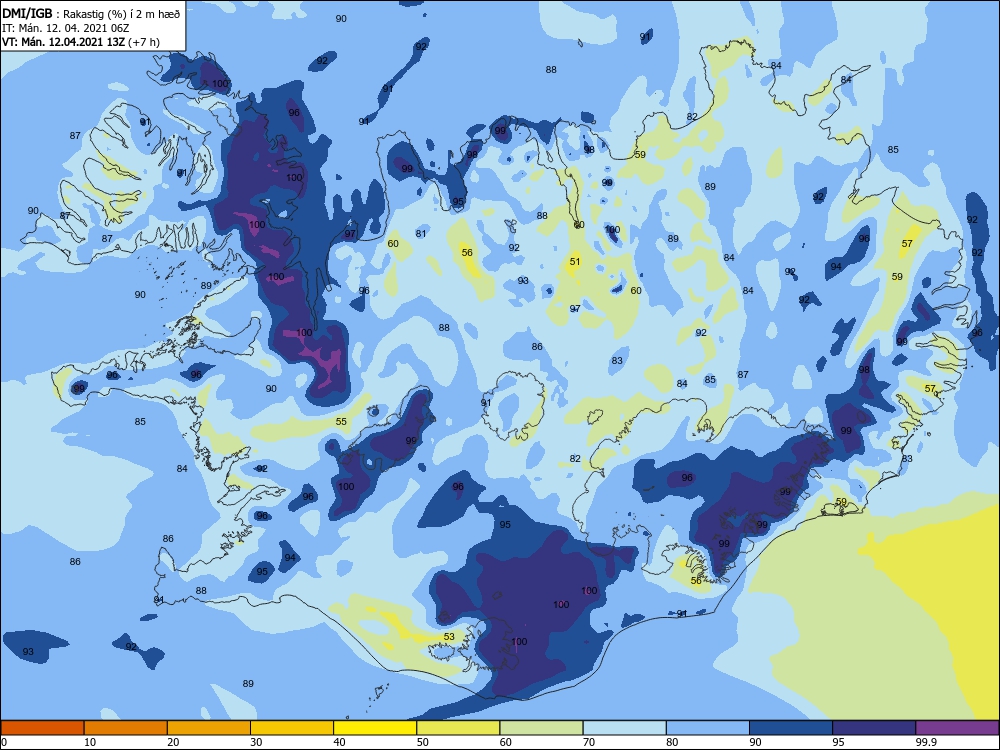Click the bright yellow 40–50 legend swatch
Viewport: 1000px width, 750px height.
[375, 728]
